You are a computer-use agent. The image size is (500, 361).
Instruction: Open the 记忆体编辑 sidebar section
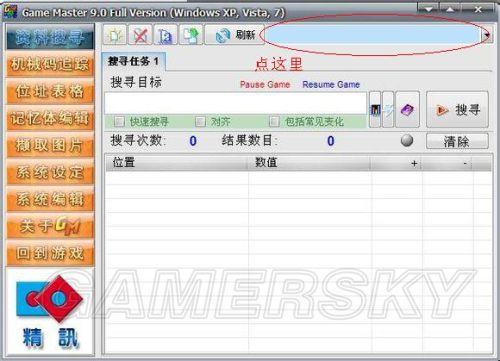pos(50,118)
